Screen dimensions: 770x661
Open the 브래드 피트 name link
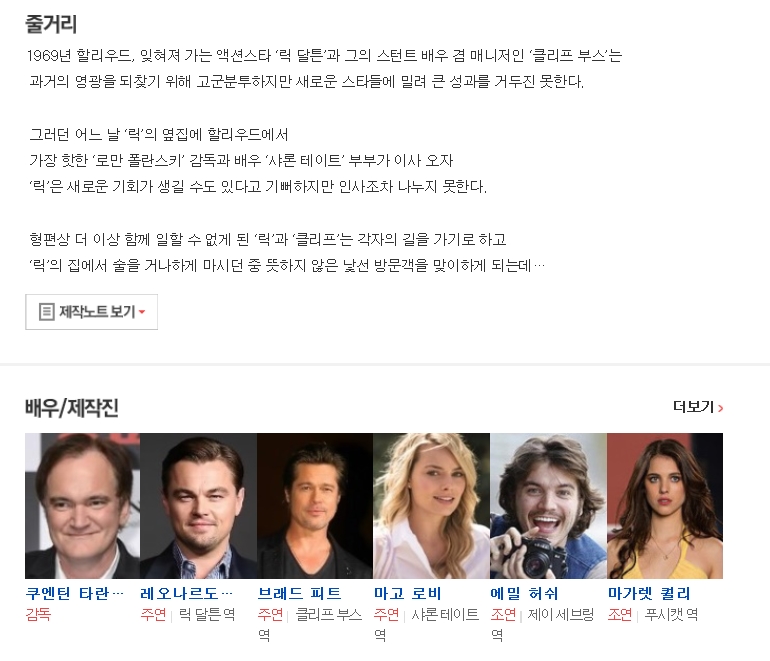tap(300, 593)
